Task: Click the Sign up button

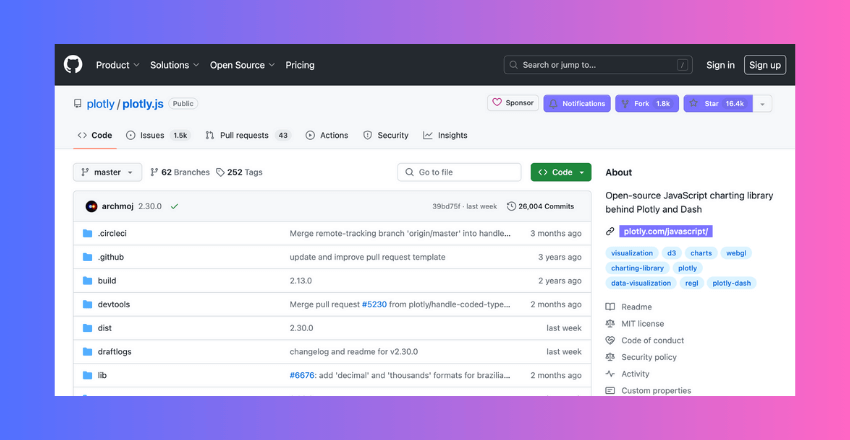Action: tap(765, 65)
